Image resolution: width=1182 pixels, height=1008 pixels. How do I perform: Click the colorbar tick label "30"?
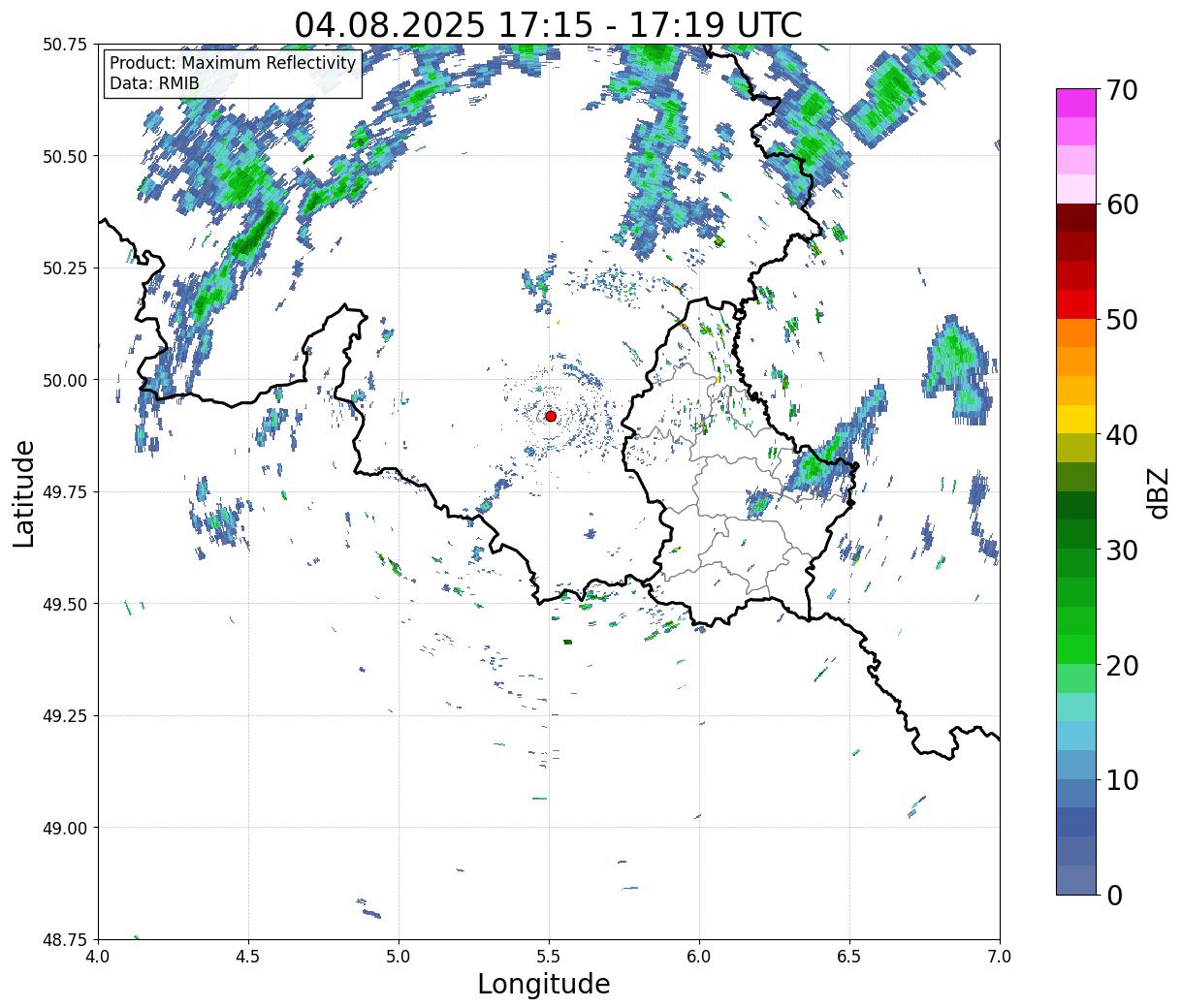pos(1122,550)
